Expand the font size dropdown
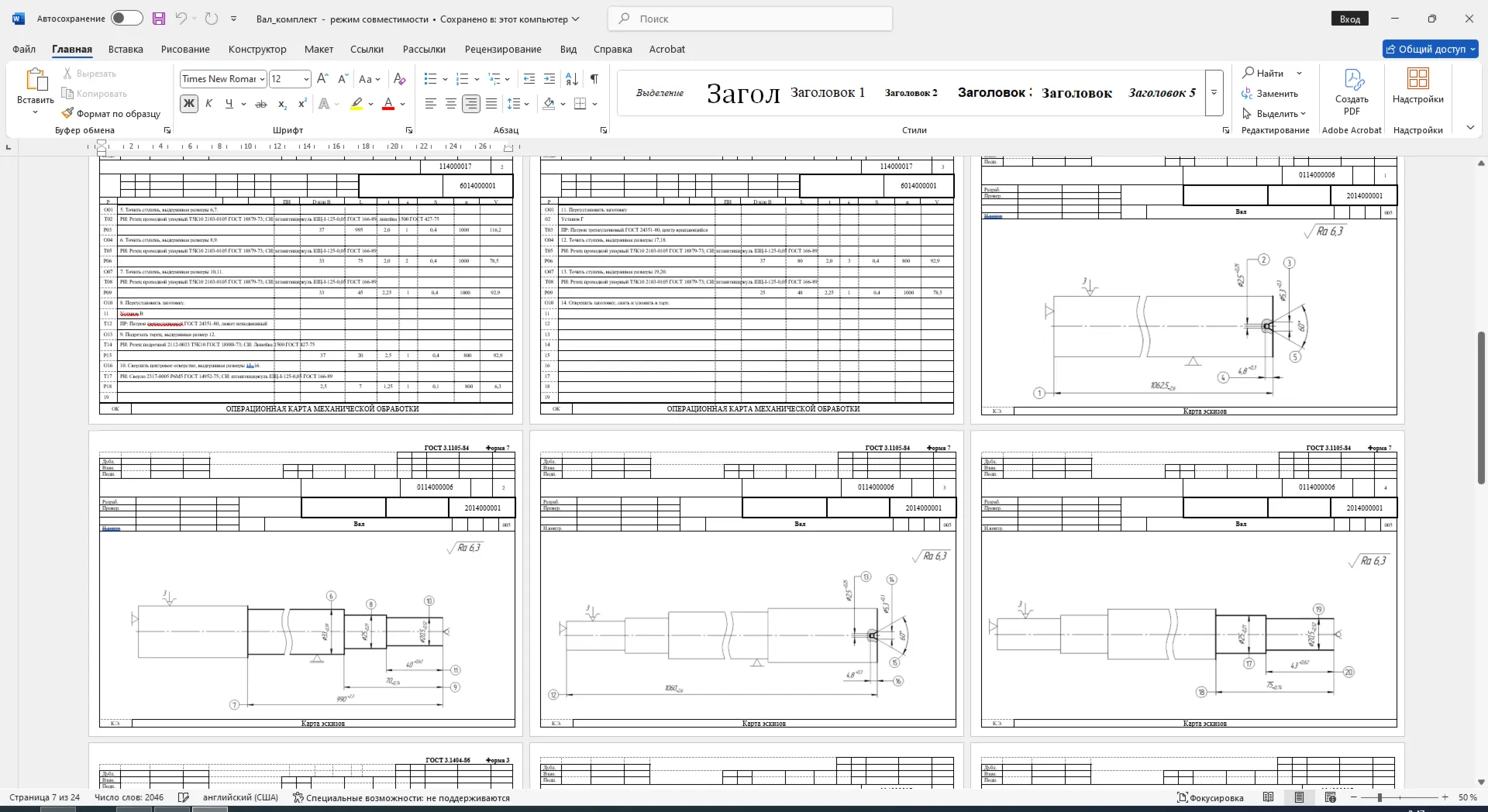Image resolution: width=1488 pixels, height=812 pixels. point(306,79)
